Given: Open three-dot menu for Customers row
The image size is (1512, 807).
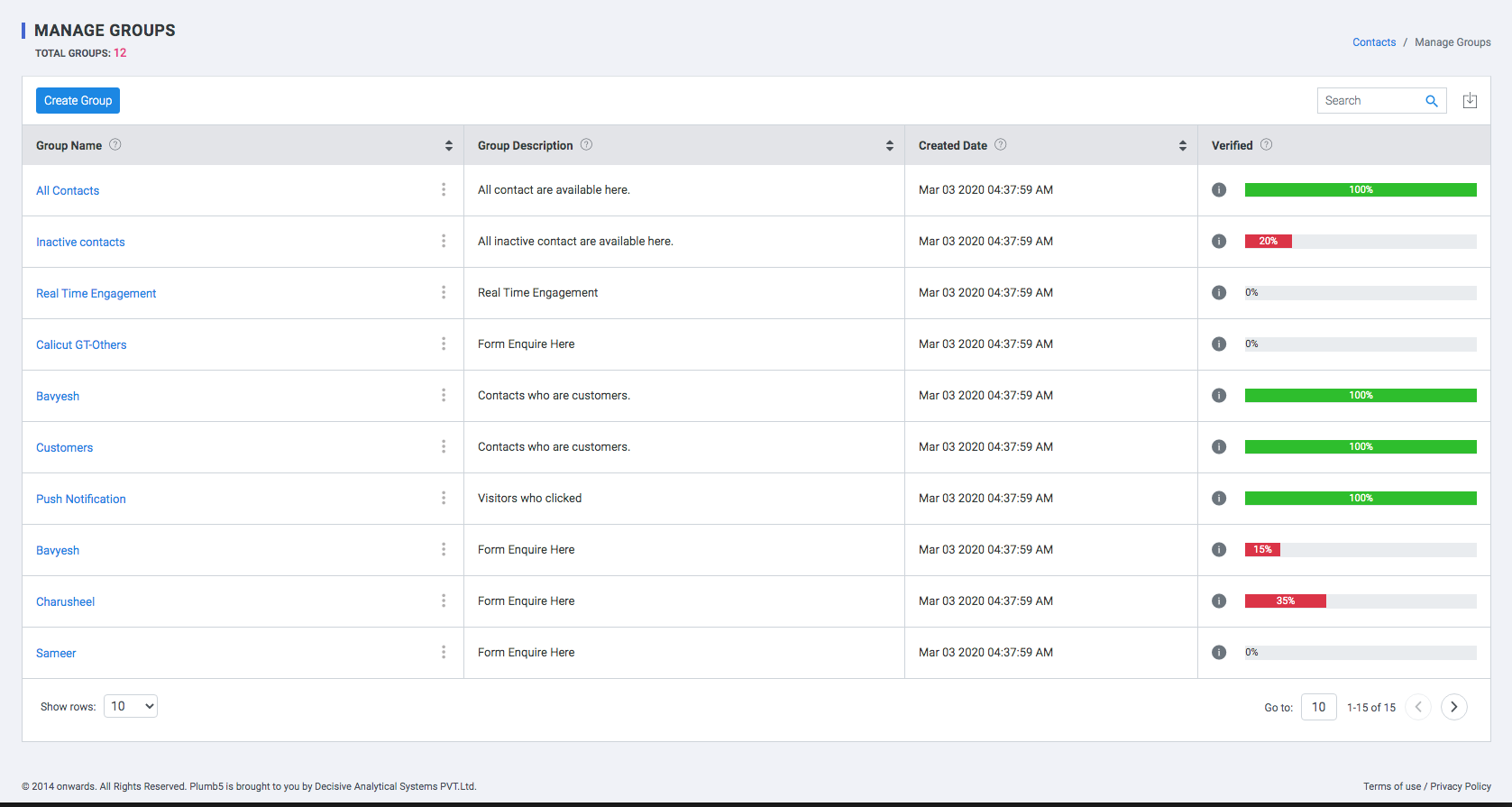Looking at the screenshot, I should click(x=444, y=446).
